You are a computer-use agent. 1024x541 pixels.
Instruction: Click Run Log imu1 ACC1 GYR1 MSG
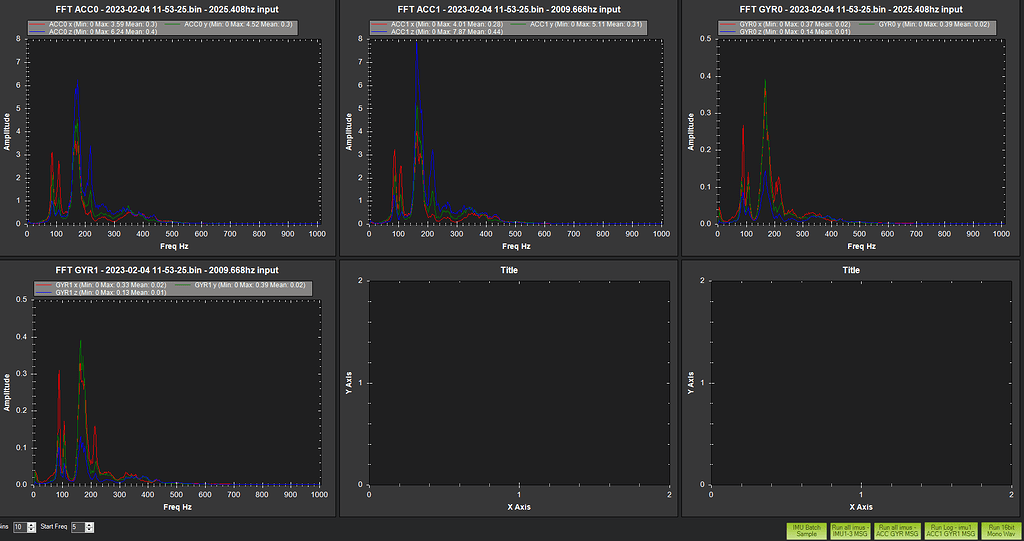pyautogui.click(x=951, y=530)
